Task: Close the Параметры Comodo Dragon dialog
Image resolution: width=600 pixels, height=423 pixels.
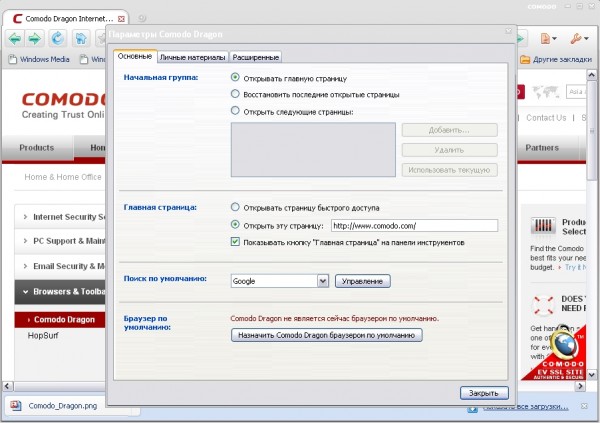Action: coord(509,31)
